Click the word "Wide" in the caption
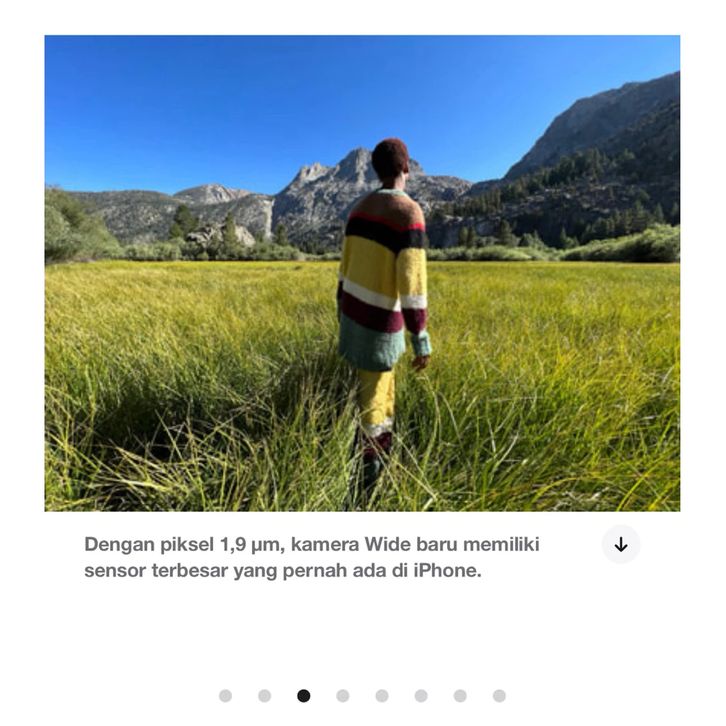 pos(387,544)
